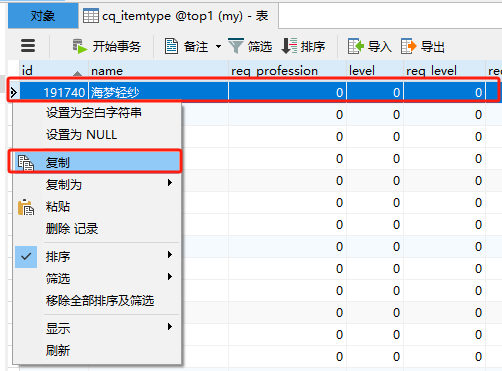This screenshot has width=502, height=371.
Task: Click the level column header
Action: point(375,70)
